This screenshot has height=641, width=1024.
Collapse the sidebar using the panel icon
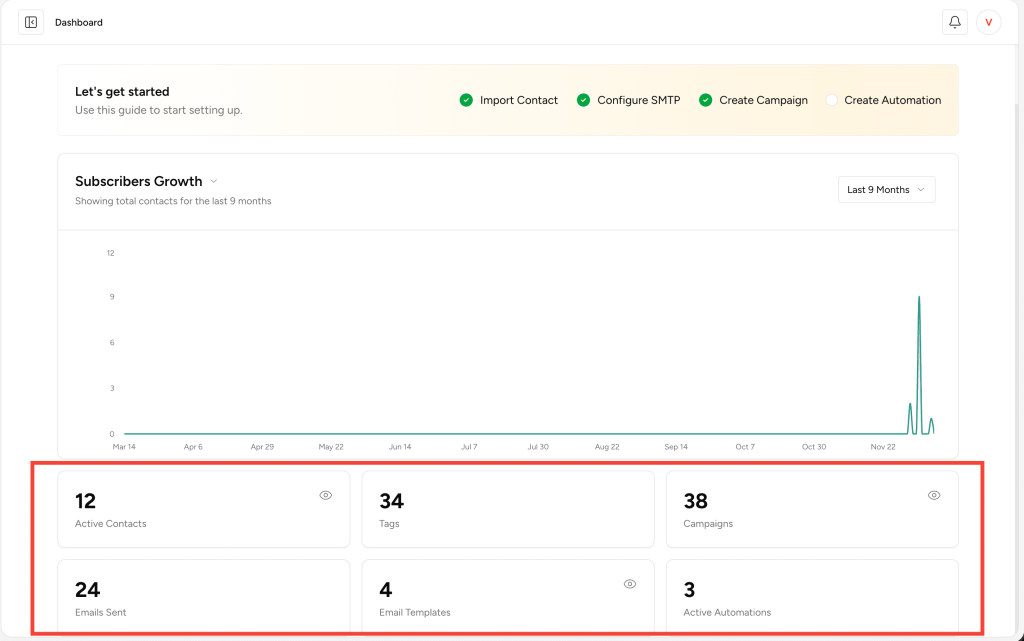tap(31, 22)
